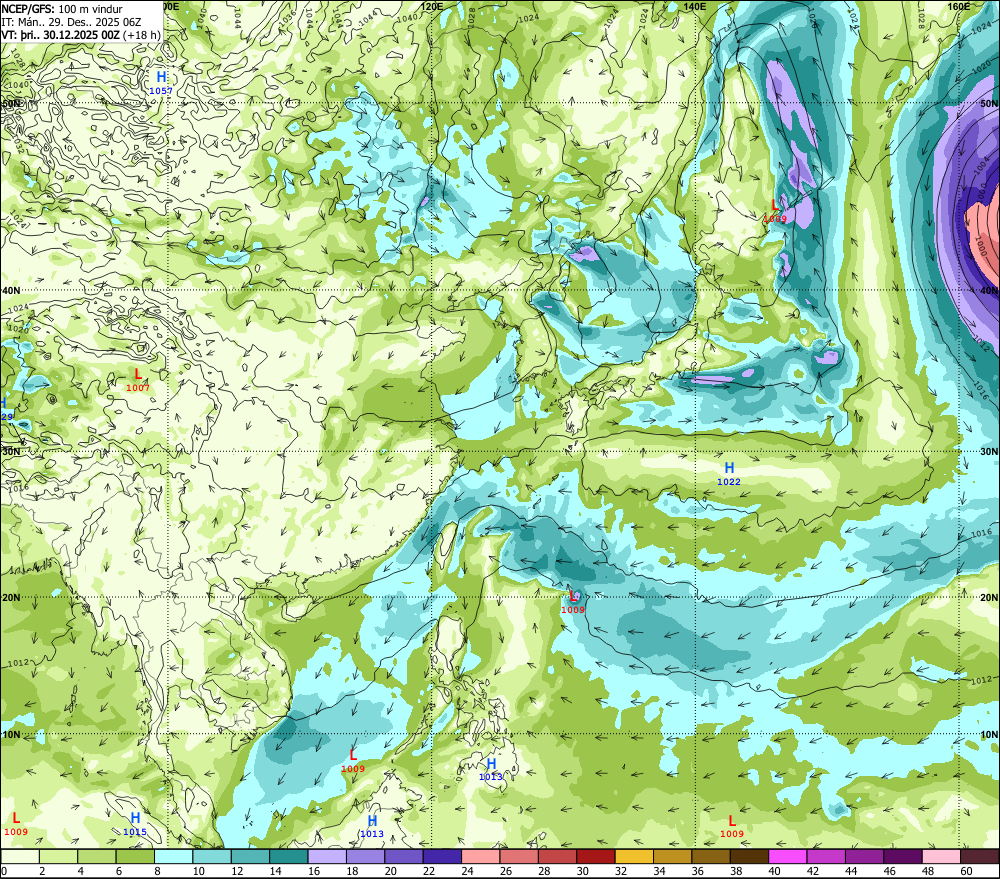Pick the green 4–6 legend swatch

[x=97, y=856]
